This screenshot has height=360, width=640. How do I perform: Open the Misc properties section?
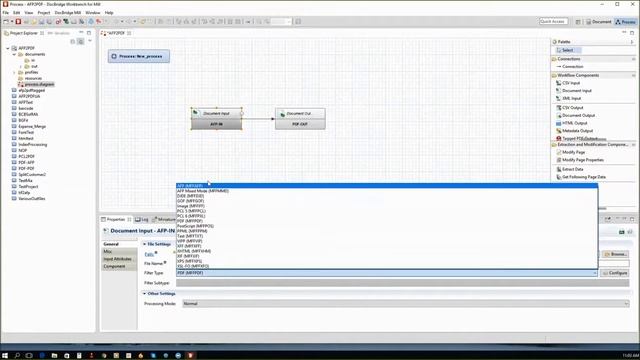[x=119, y=251]
